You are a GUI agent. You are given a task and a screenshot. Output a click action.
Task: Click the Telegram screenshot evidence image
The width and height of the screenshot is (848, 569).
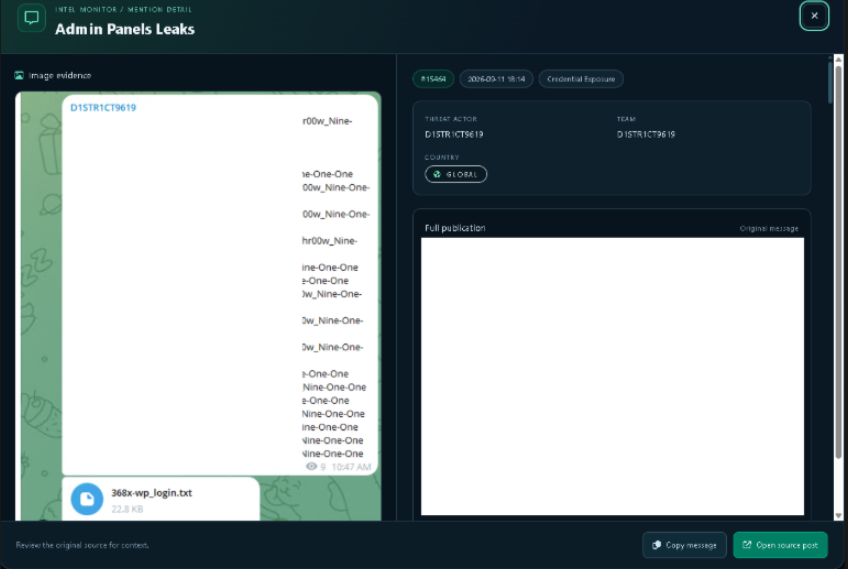(x=198, y=306)
